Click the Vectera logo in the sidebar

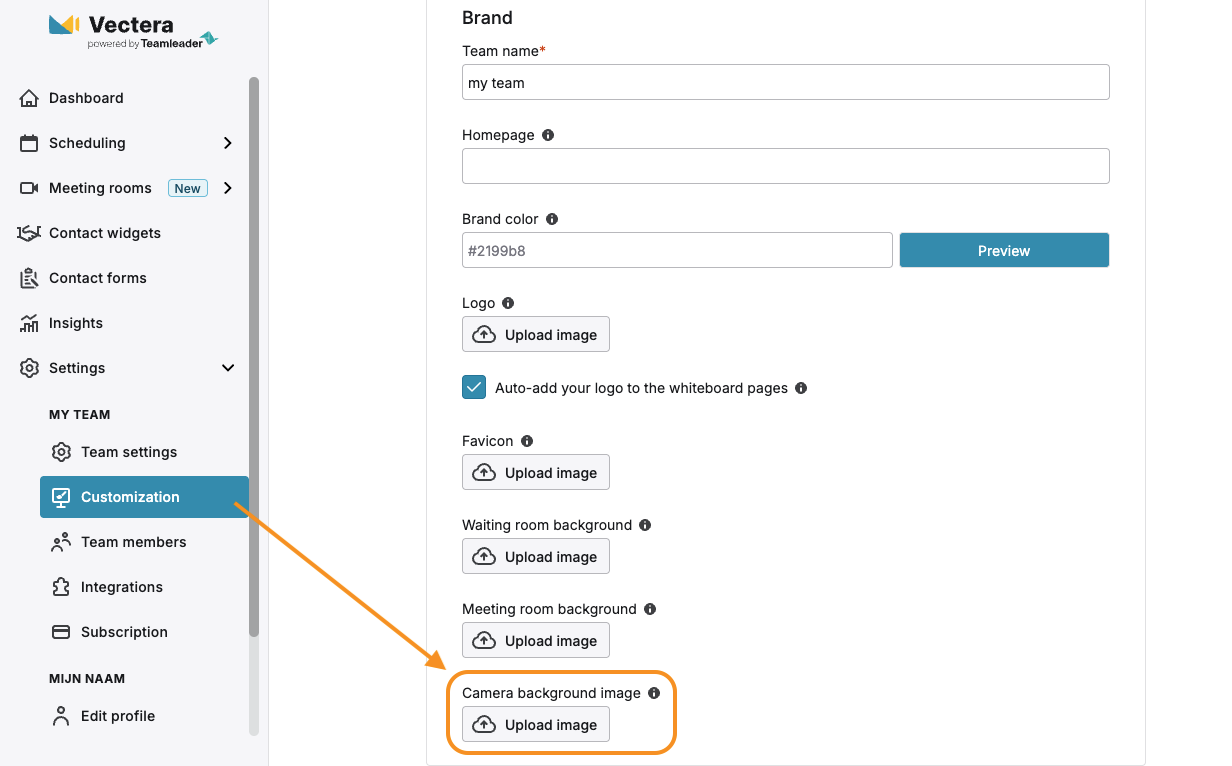[x=133, y=31]
